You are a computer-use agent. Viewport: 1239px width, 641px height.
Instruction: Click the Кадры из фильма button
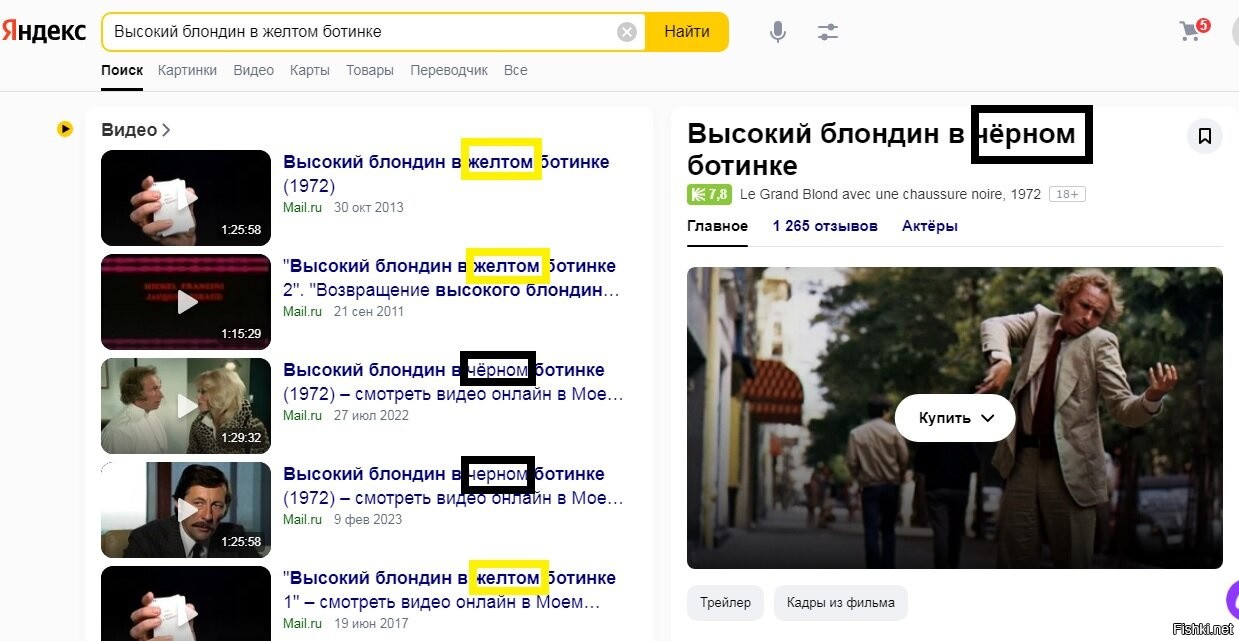[x=840, y=603]
